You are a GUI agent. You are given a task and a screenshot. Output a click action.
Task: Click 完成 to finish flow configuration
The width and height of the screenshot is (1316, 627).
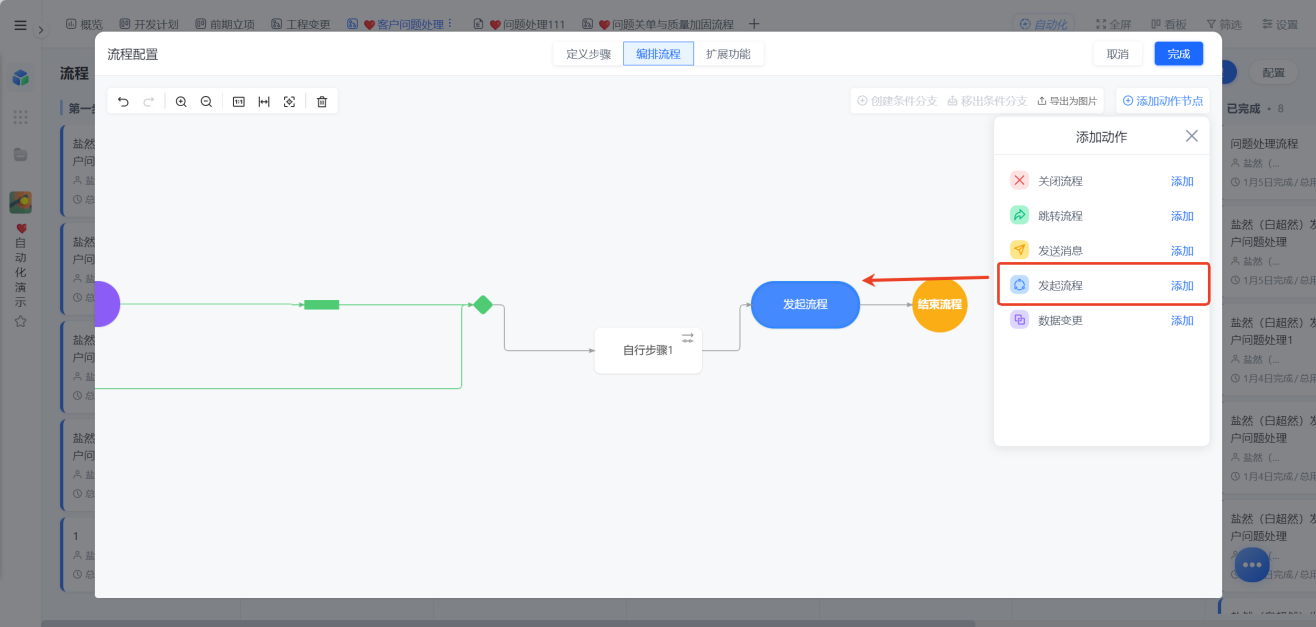coord(1179,54)
